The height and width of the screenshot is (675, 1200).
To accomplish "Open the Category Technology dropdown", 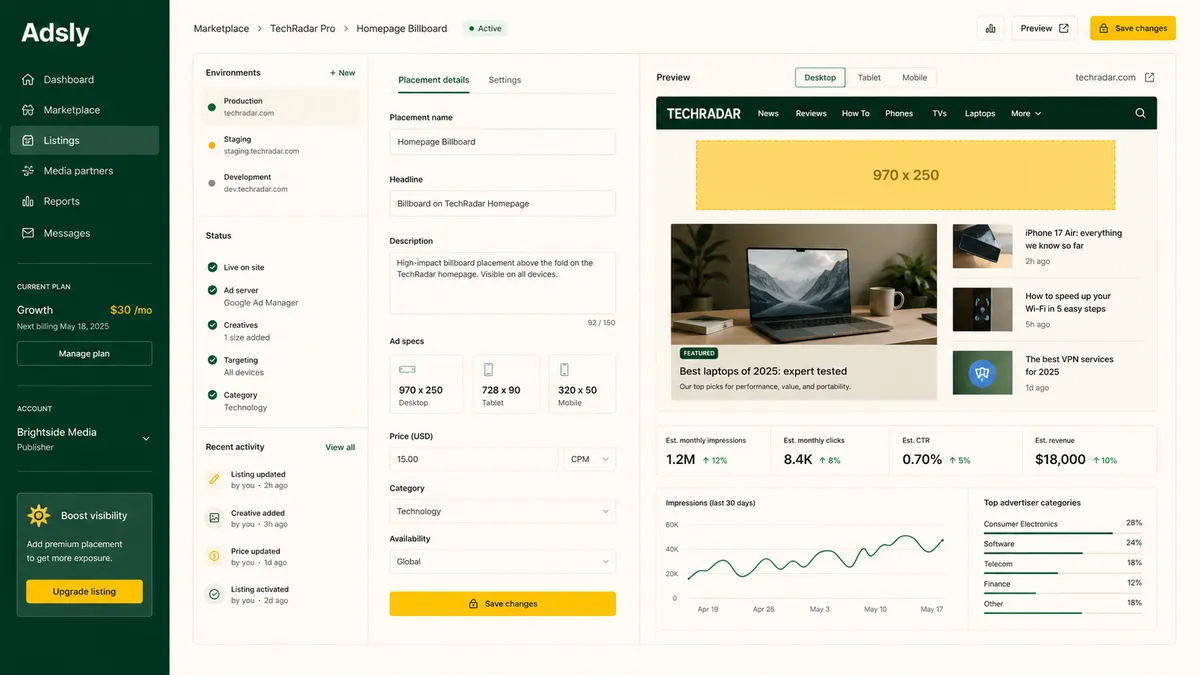I will 503,511.
